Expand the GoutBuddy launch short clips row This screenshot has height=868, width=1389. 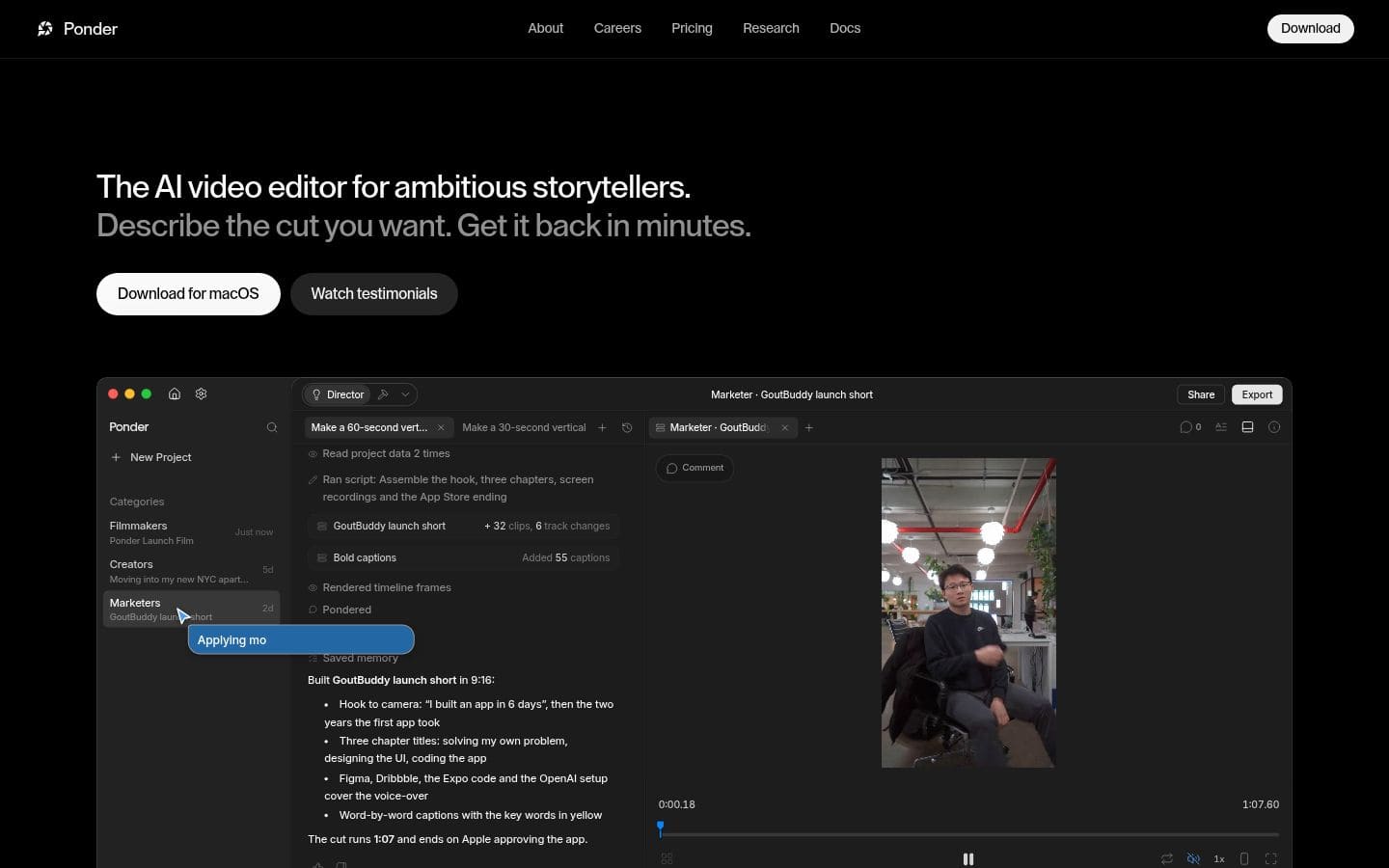464,526
